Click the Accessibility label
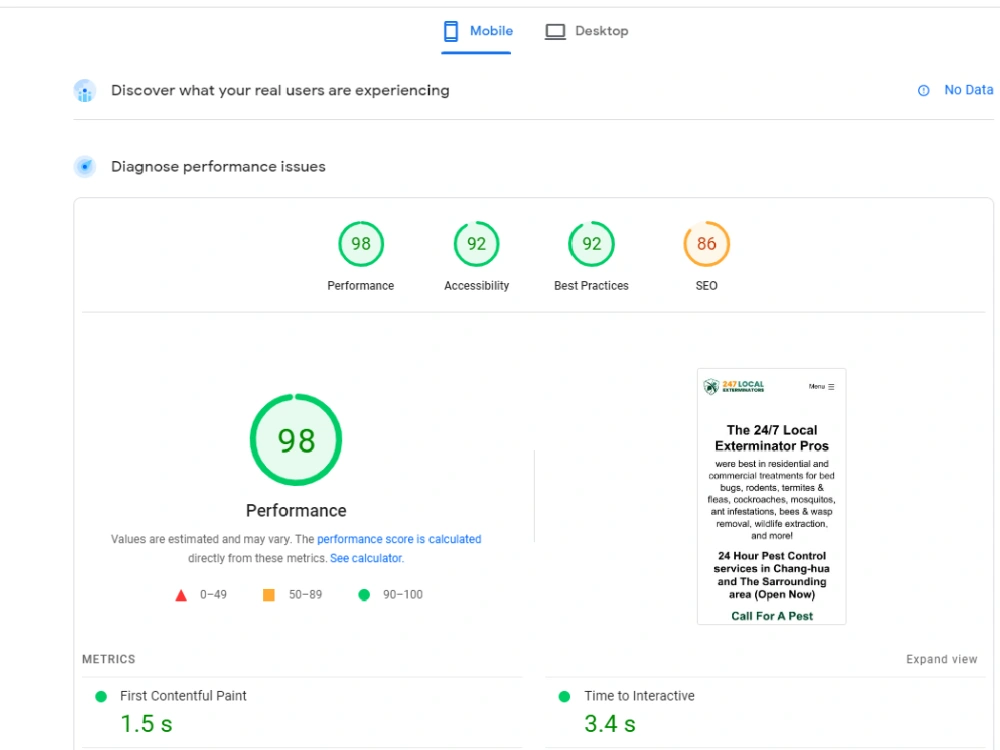 click(476, 286)
